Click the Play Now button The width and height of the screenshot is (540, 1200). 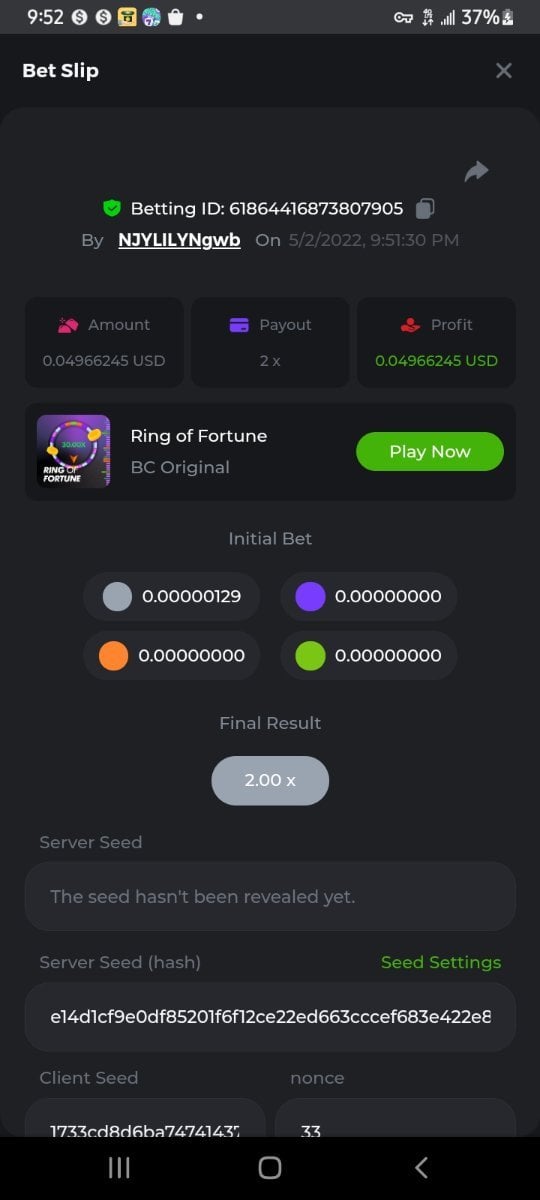[x=430, y=451]
